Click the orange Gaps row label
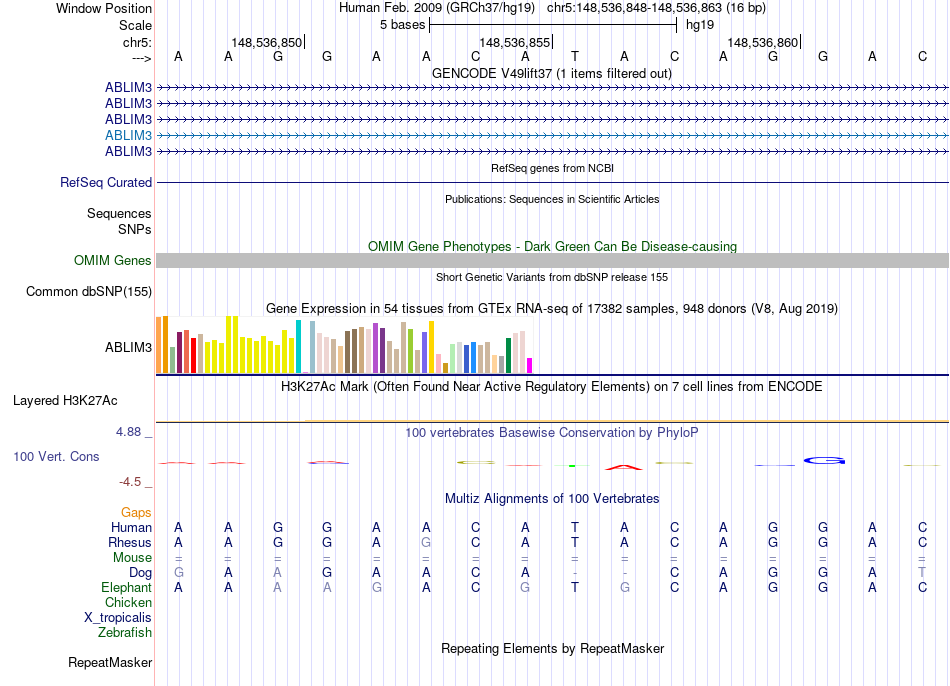 (136, 513)
